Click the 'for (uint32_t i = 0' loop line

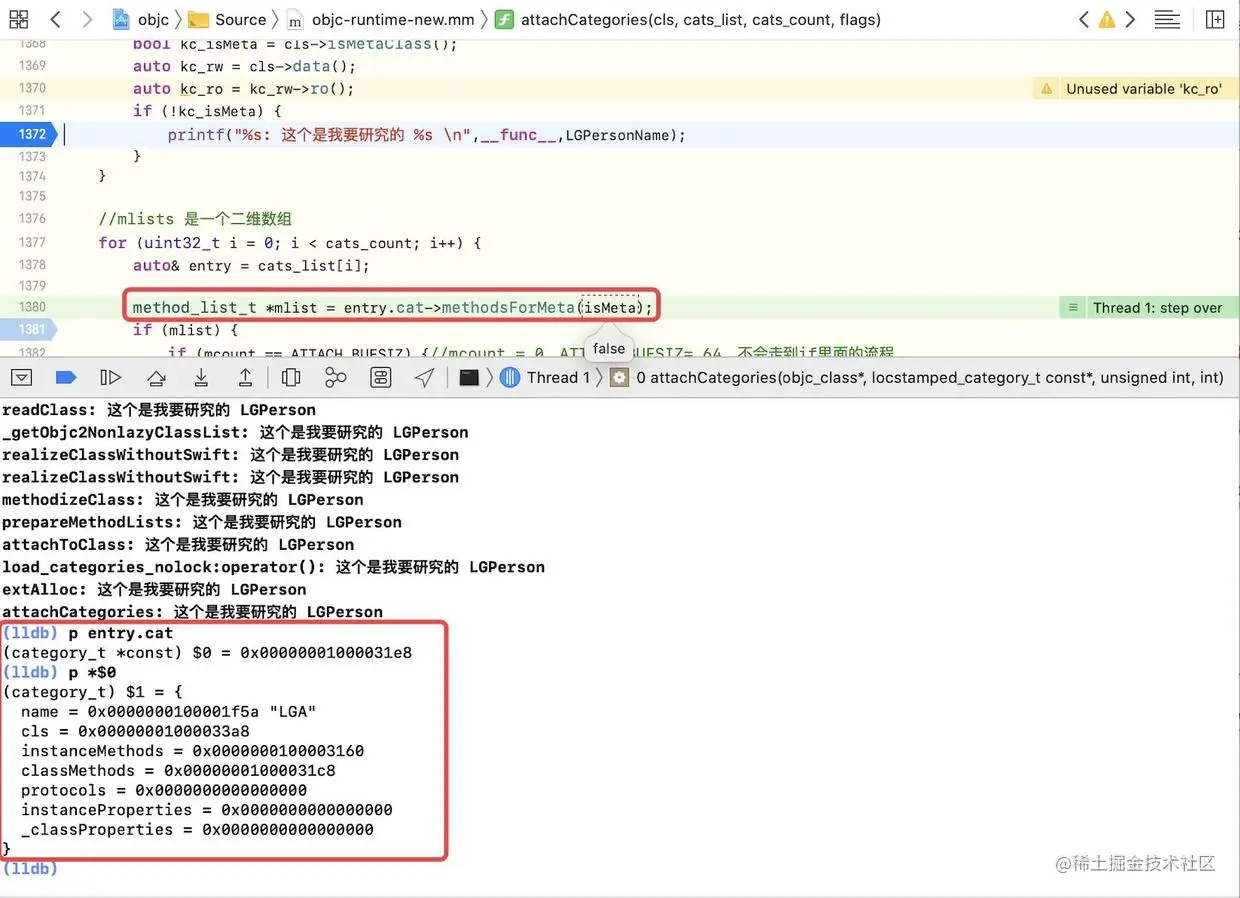(x=290, y=243)
